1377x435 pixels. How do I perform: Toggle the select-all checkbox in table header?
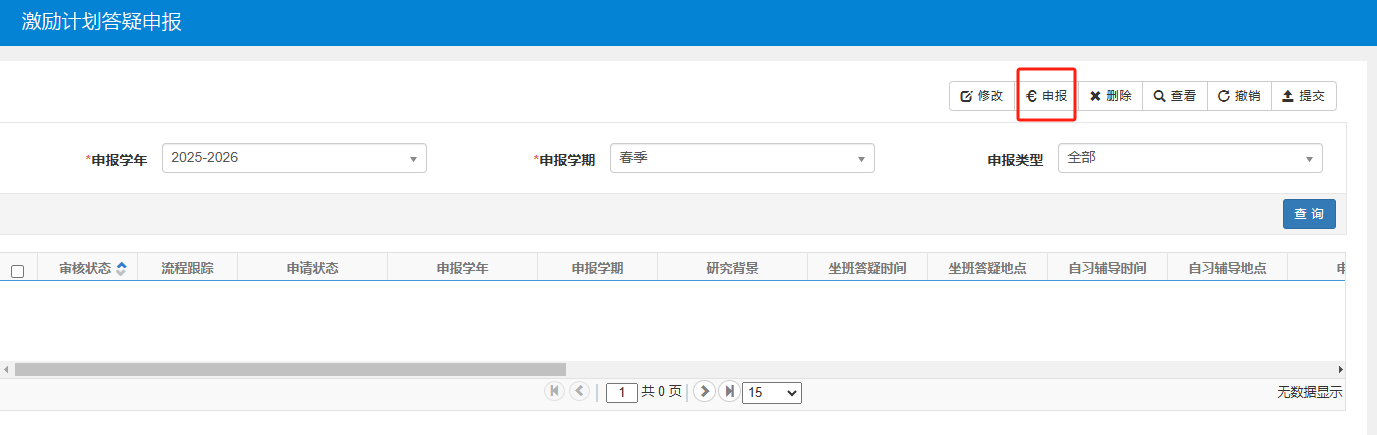[17, 271]
